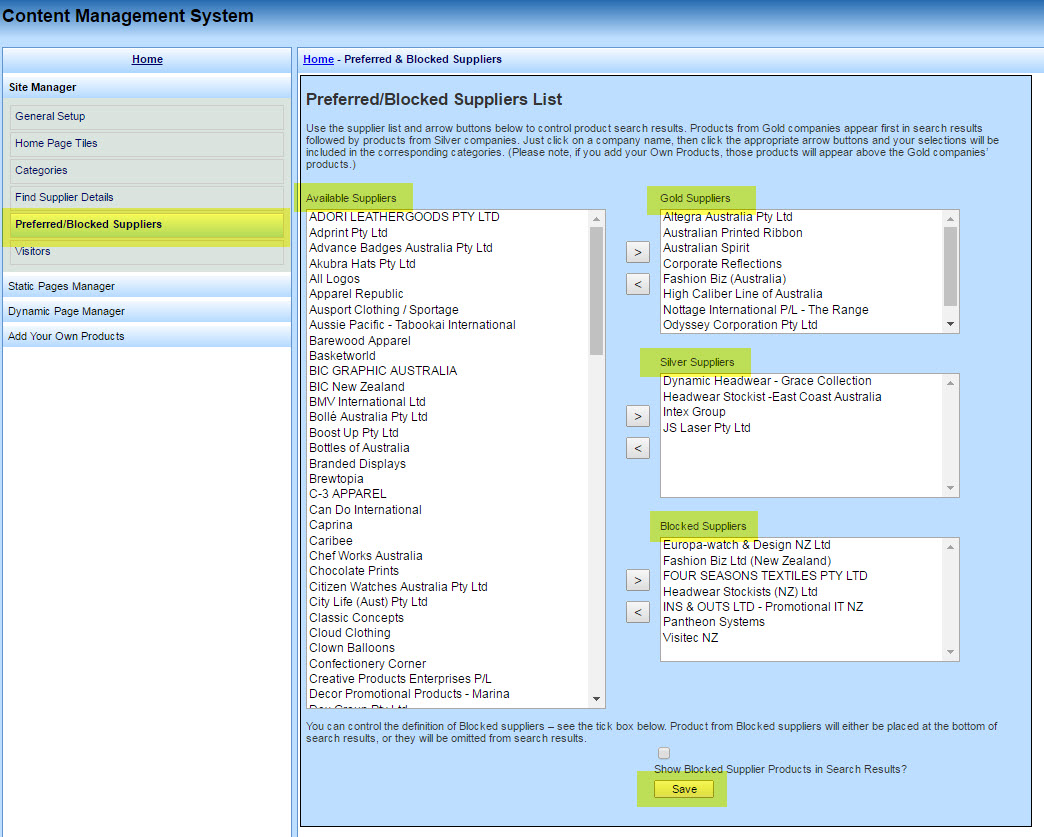Click the Gold Suppliers scroll-up arrow

coord(950,219)
